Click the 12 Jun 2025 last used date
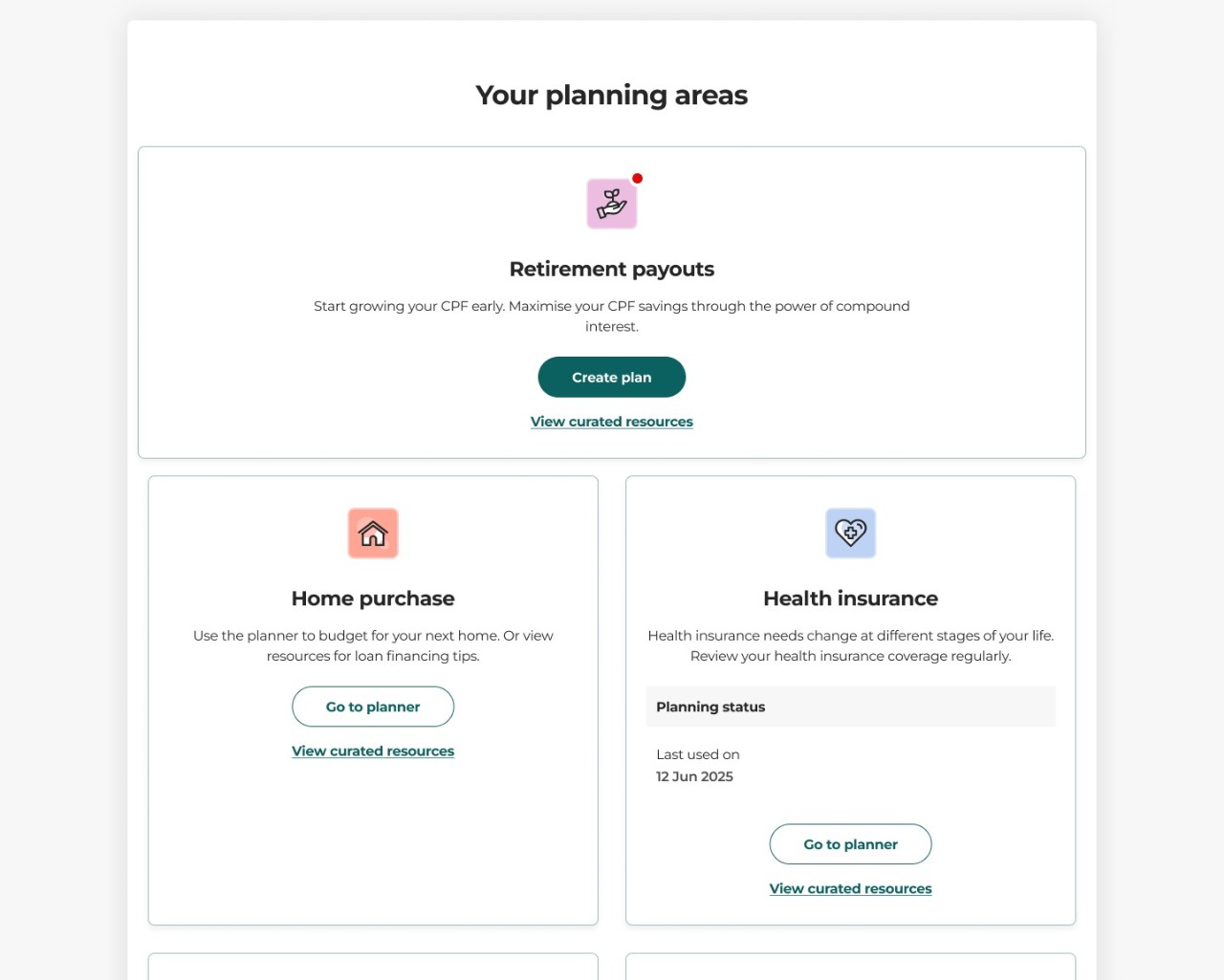Viewport: 1224px width, 980px height. click(695, 776)
